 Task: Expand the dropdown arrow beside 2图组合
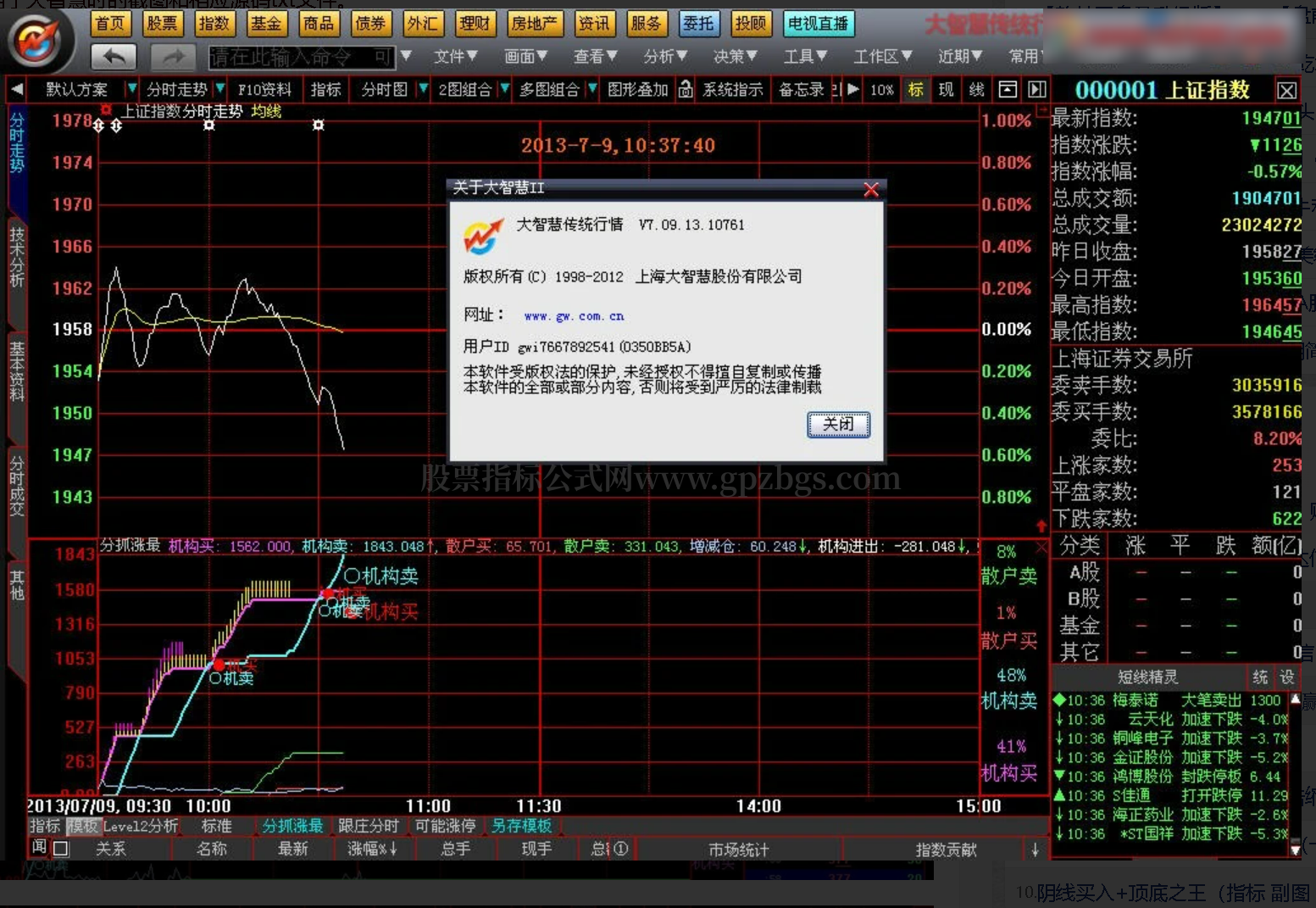click(x=504, y=88)
